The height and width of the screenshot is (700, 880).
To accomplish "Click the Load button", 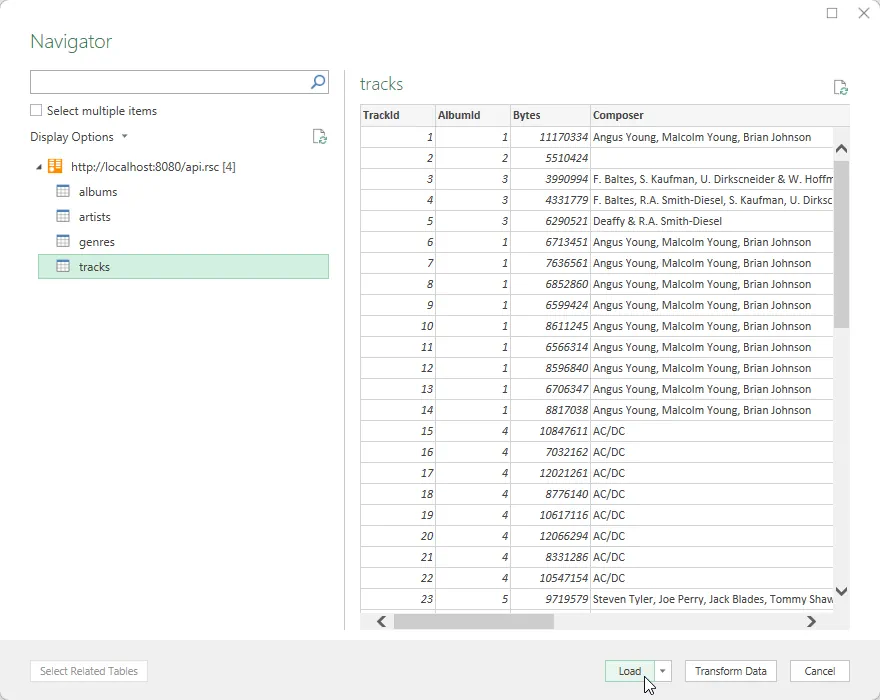I will (629, 671).
